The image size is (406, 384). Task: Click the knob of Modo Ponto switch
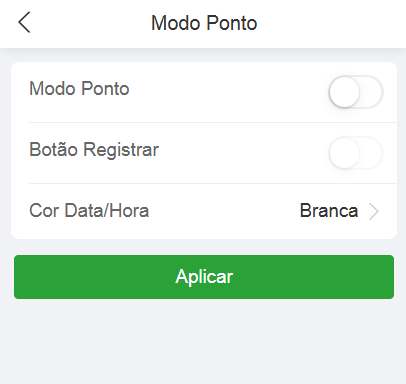(x=344, y=92)
